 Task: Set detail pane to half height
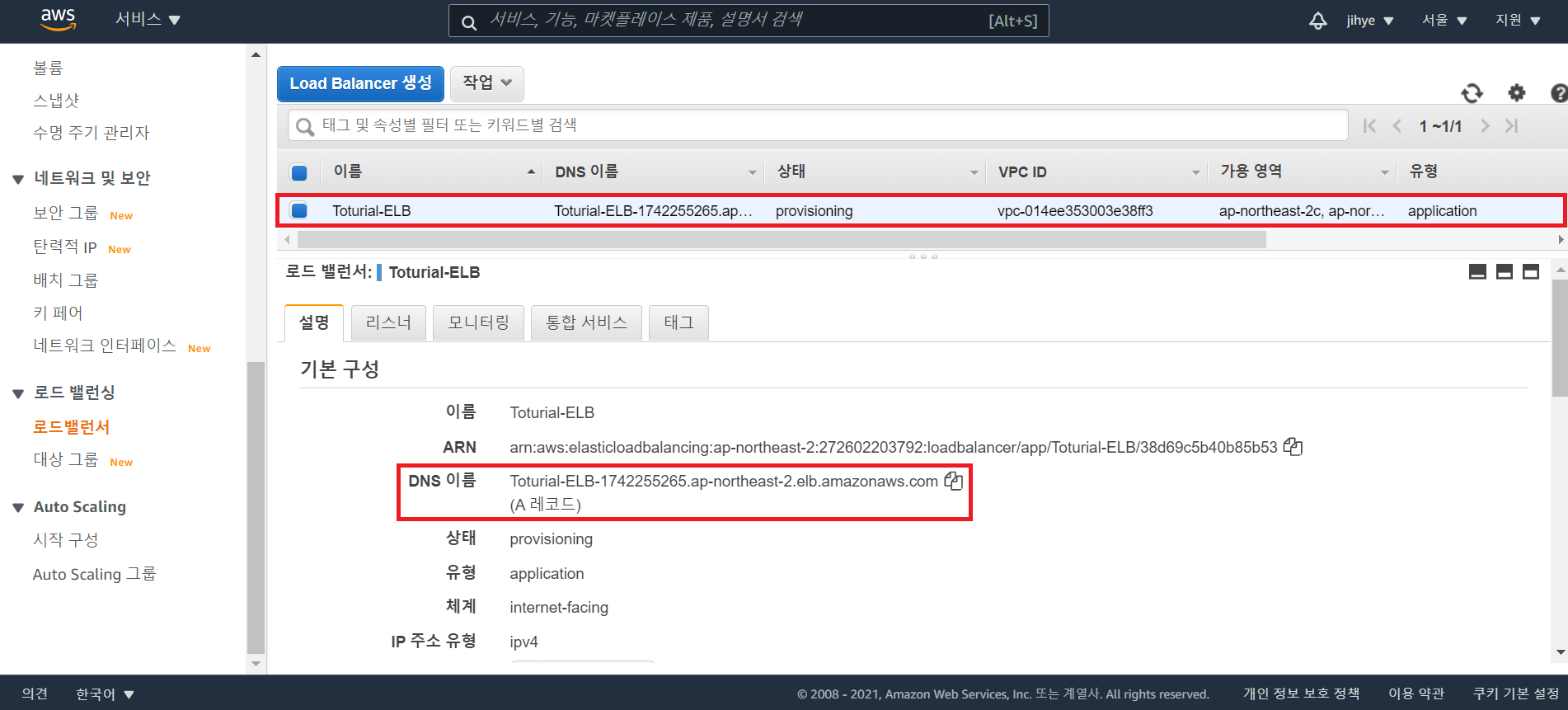(1505, 272)
